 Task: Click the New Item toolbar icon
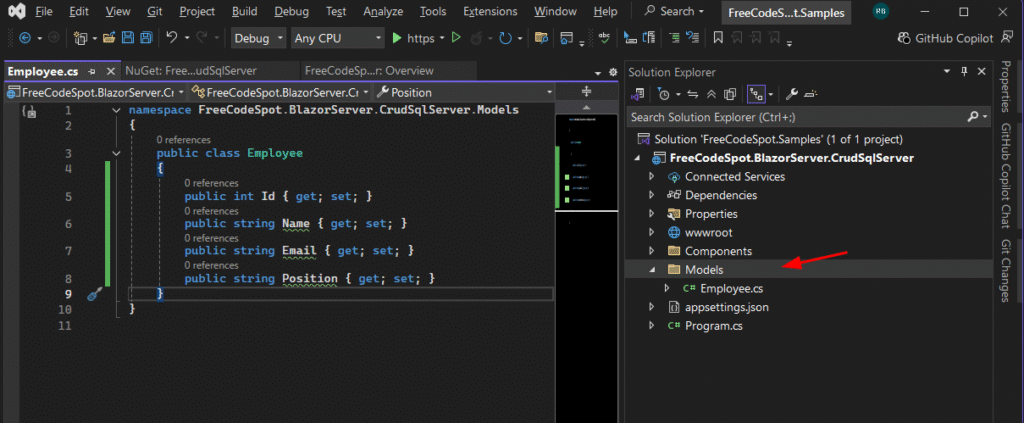pos(81,39)
